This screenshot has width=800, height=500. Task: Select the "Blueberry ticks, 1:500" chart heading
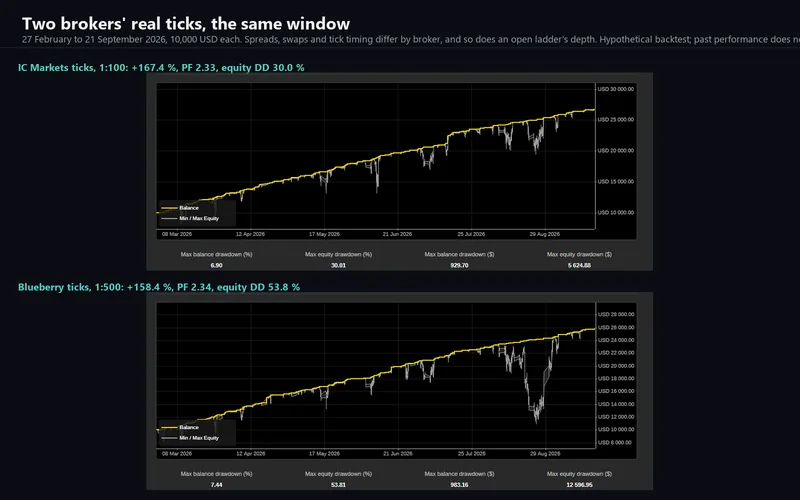[x=159, y=287]
